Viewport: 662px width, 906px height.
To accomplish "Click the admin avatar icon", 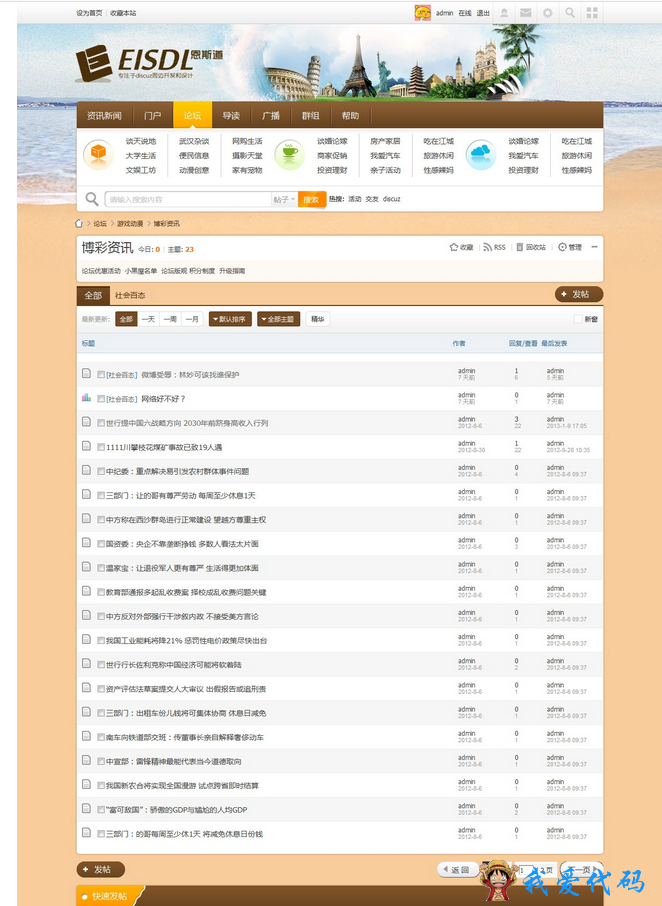I will tap(422, 13).
